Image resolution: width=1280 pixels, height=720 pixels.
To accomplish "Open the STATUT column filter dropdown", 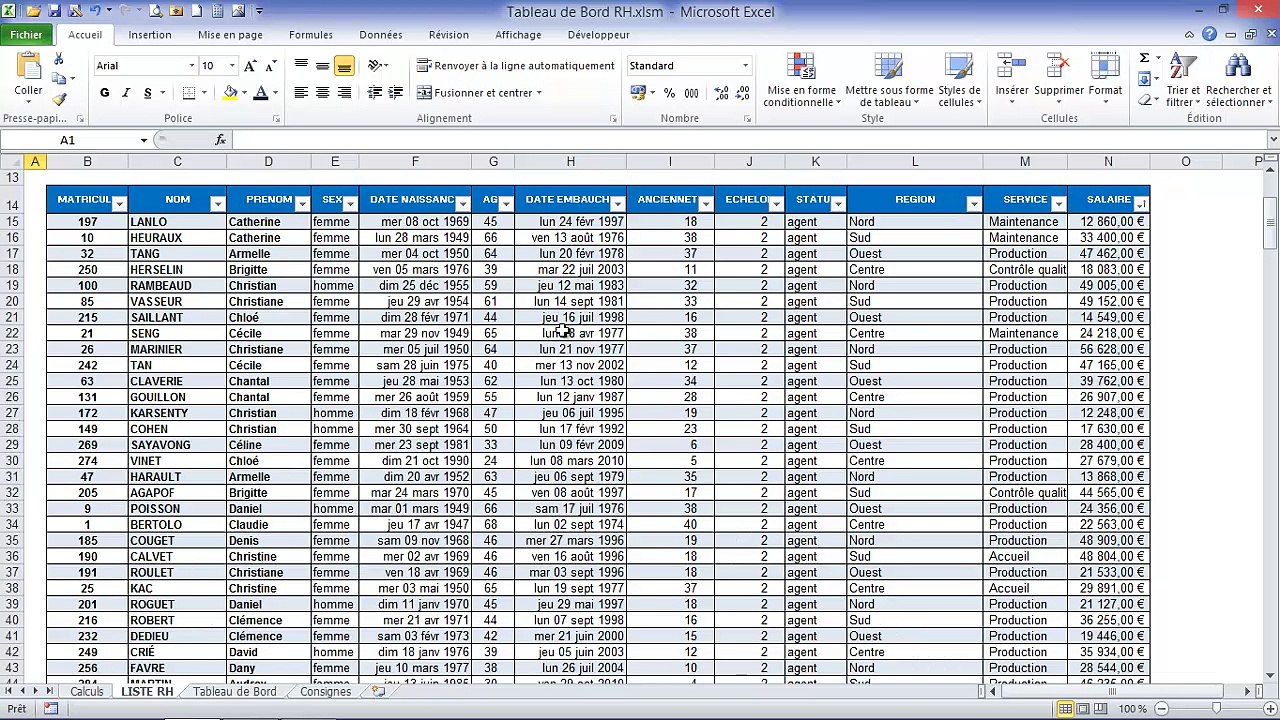I will [838, 204].
